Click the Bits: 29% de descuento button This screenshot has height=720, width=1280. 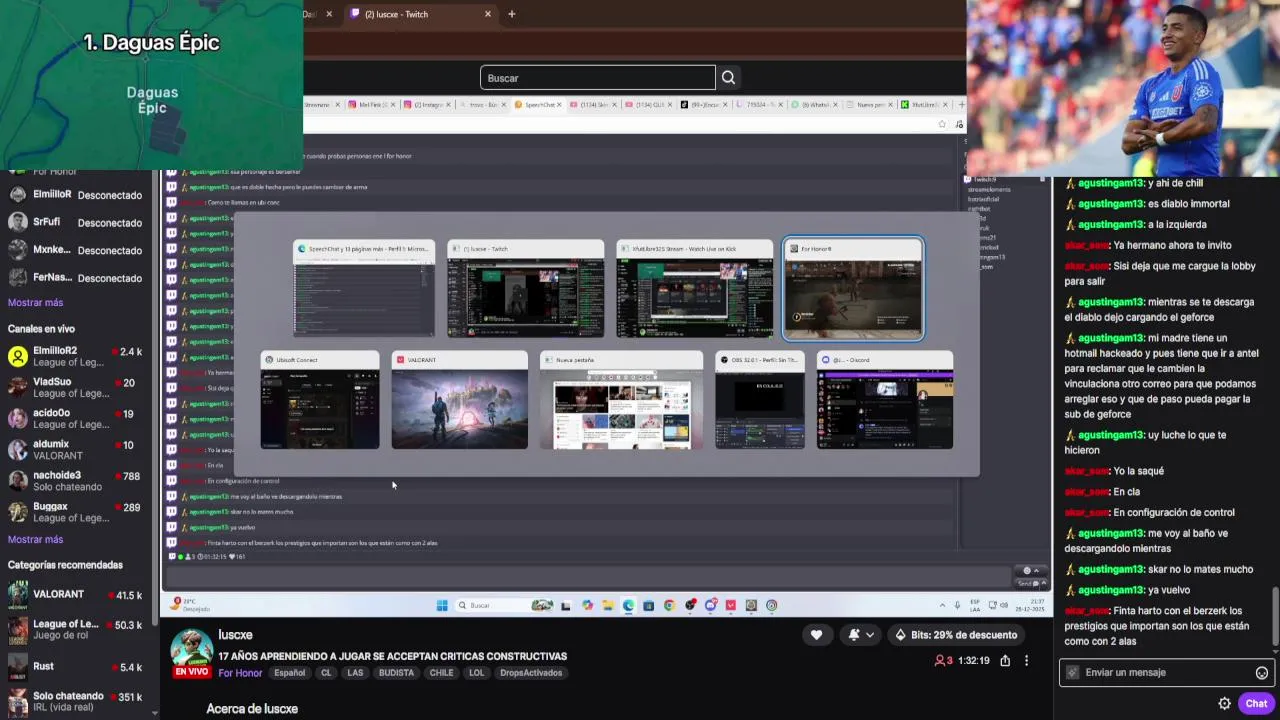click(x=956, y=635)
